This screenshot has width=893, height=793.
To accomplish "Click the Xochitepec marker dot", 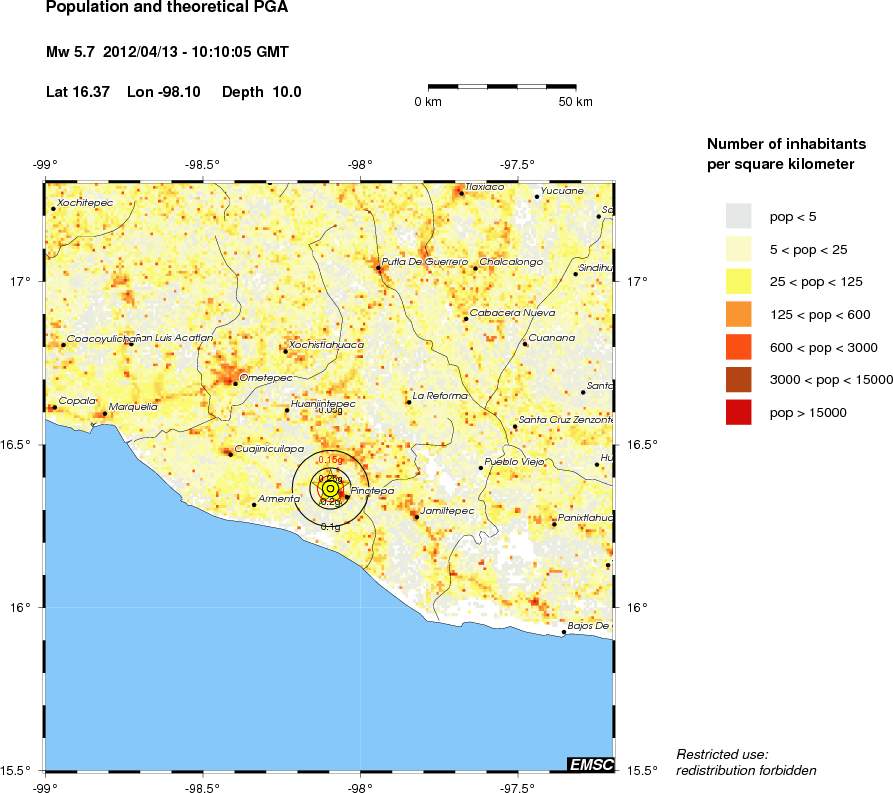I will [x=53, y=209].
